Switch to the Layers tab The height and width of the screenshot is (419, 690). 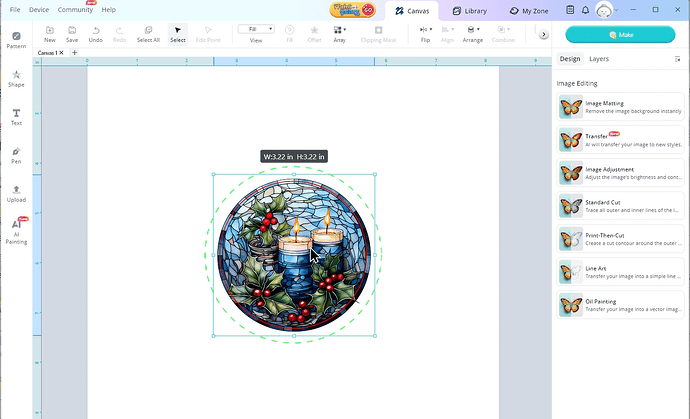coord(599,60)
